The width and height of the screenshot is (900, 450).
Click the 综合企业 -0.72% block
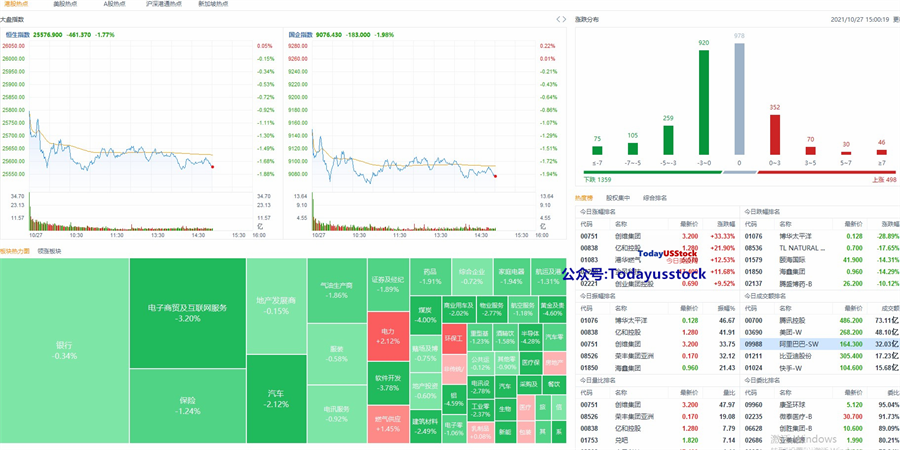[472, 276]
